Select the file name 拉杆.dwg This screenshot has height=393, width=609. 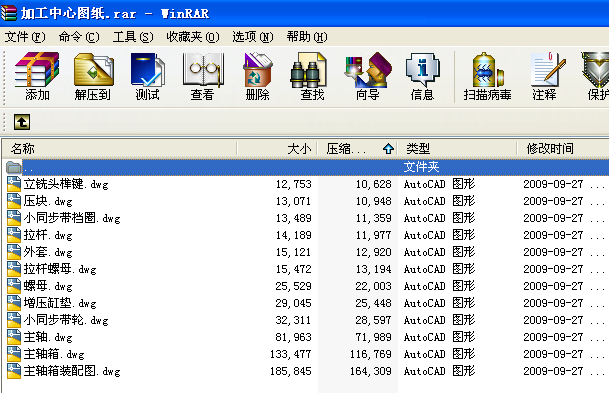(48, 235)
